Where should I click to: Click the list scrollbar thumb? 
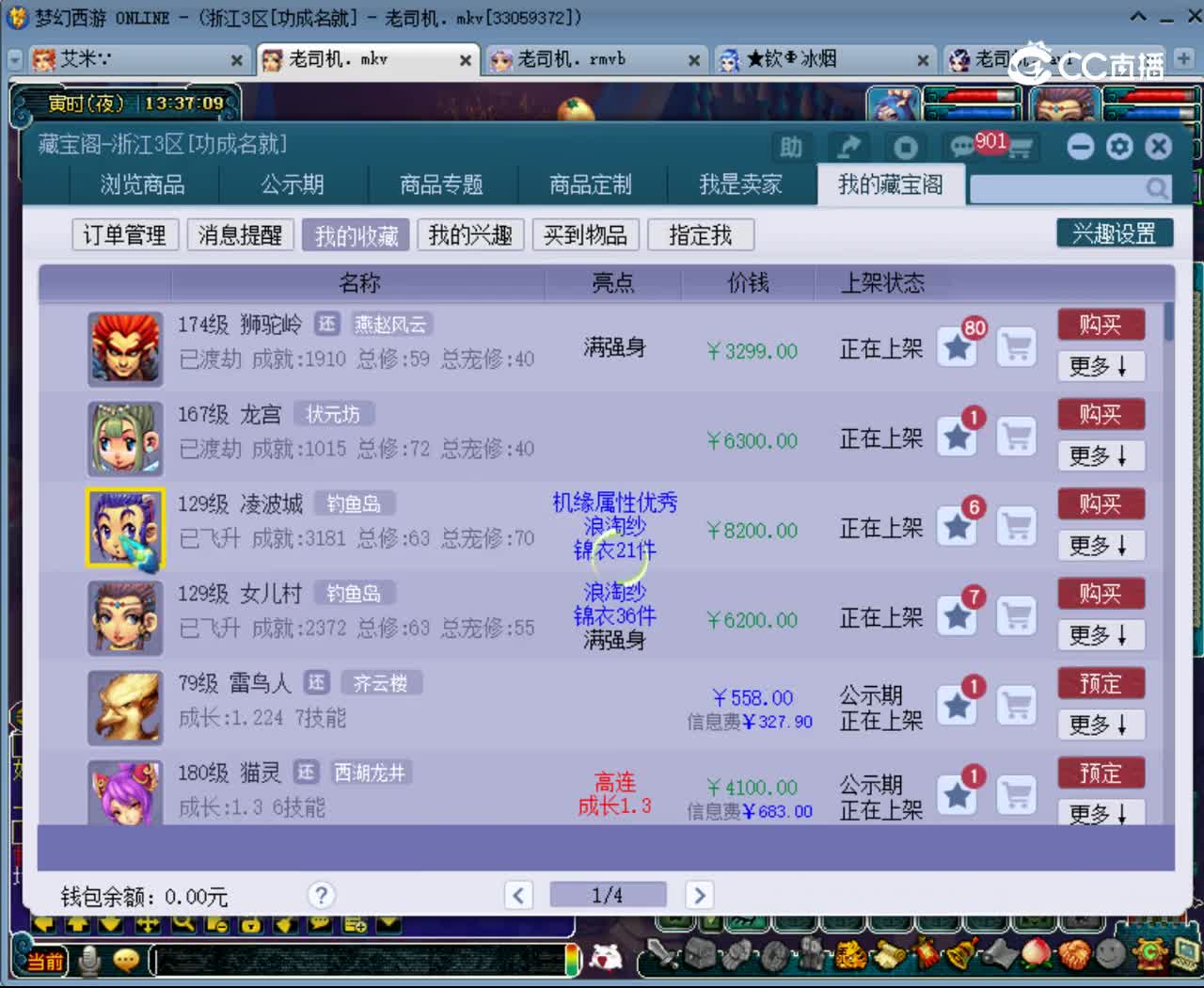1169,321
